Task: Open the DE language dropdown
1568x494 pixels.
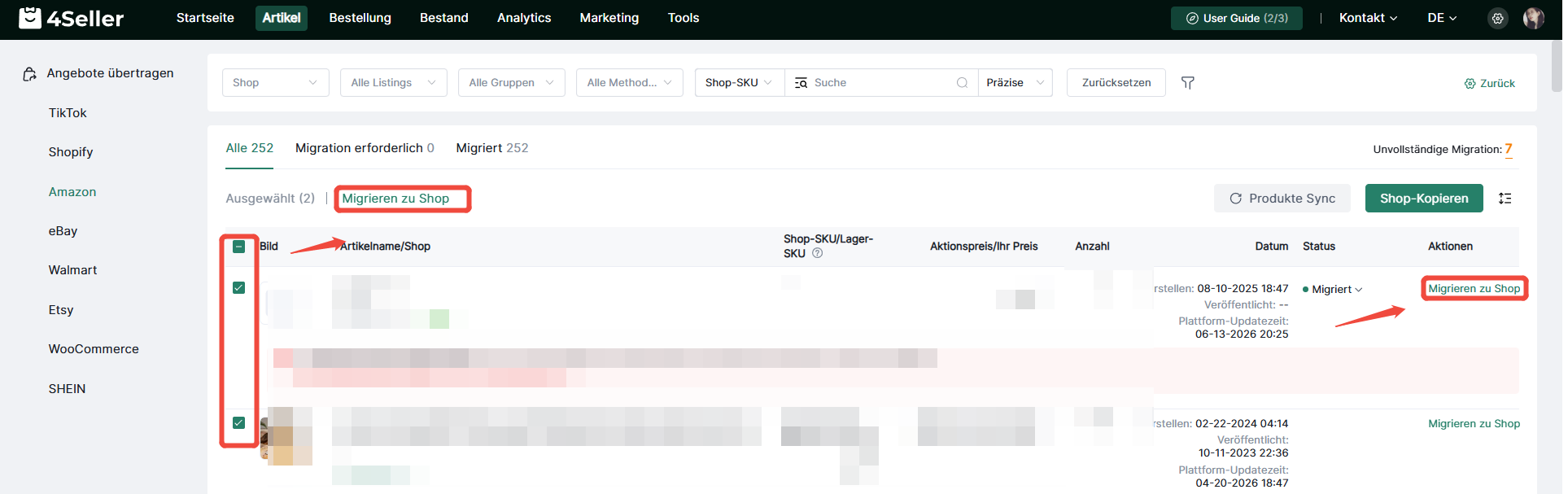Action: pos(1442,18)
